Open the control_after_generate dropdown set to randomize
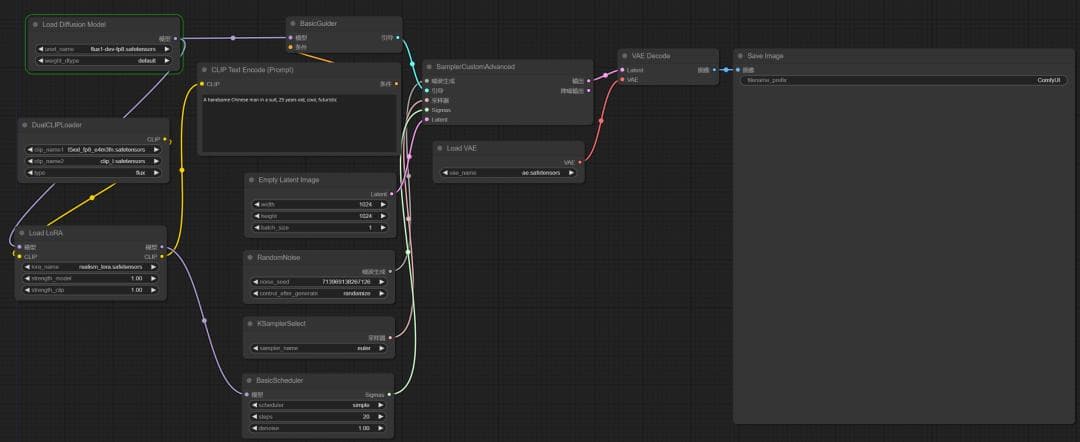 [319, 293]
